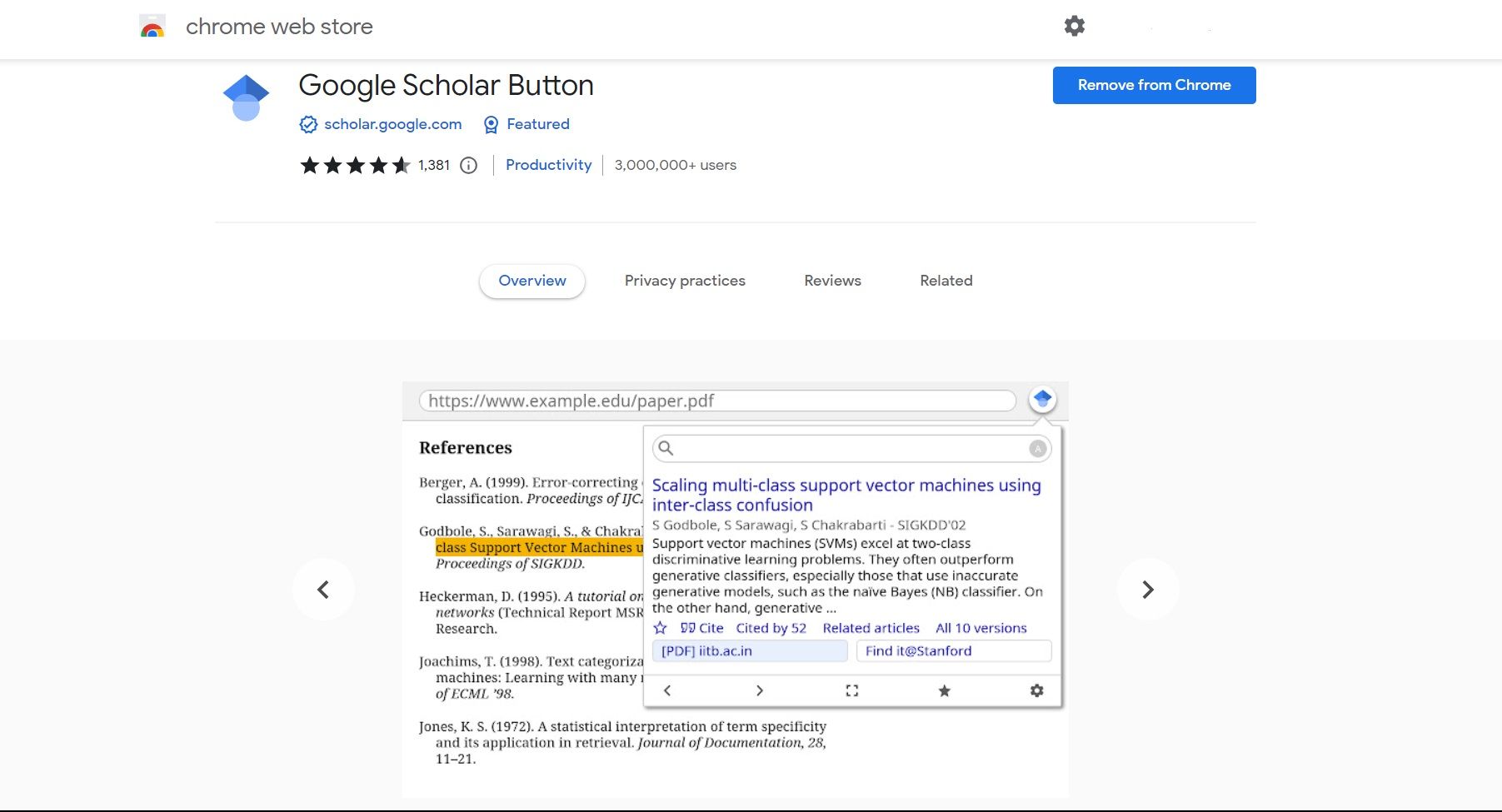Go back a screenshot with left arrow
The width and height of the screenshot is (1502, 812).
pos(323,589)
